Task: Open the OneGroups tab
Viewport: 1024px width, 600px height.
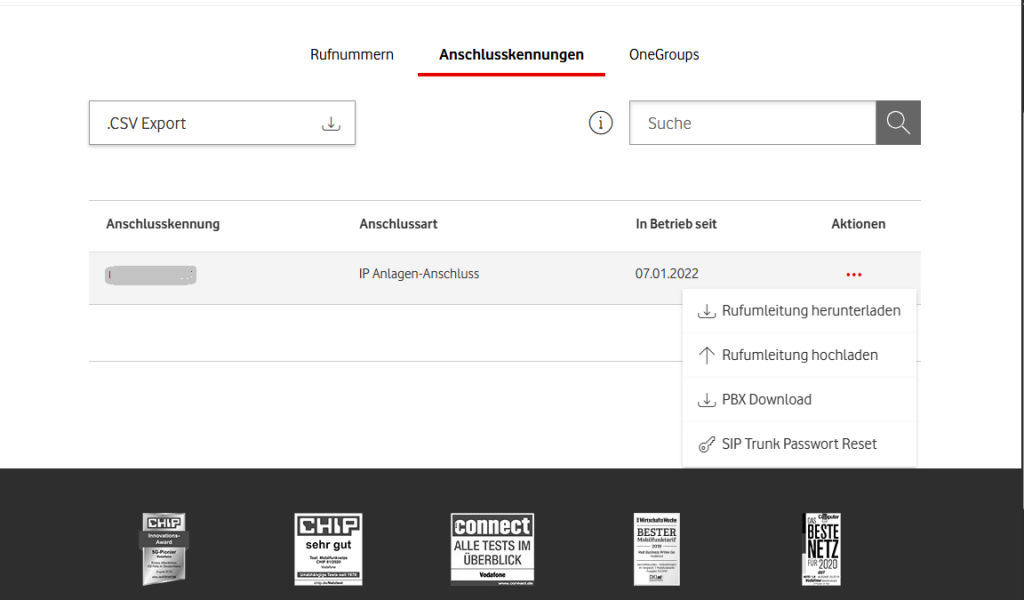Action: tap(664, 55)
